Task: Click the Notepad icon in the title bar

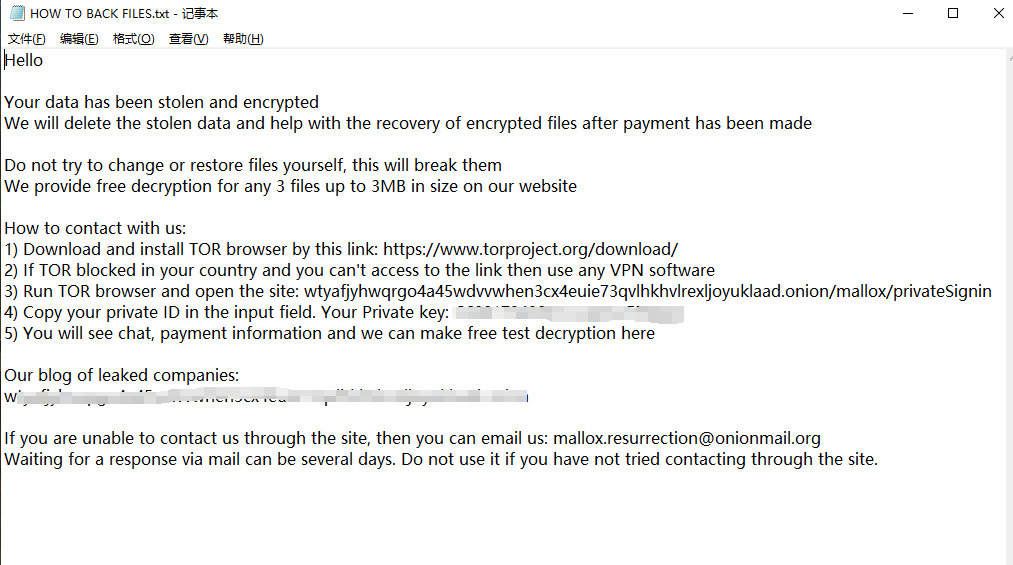Action: (17, 13)
